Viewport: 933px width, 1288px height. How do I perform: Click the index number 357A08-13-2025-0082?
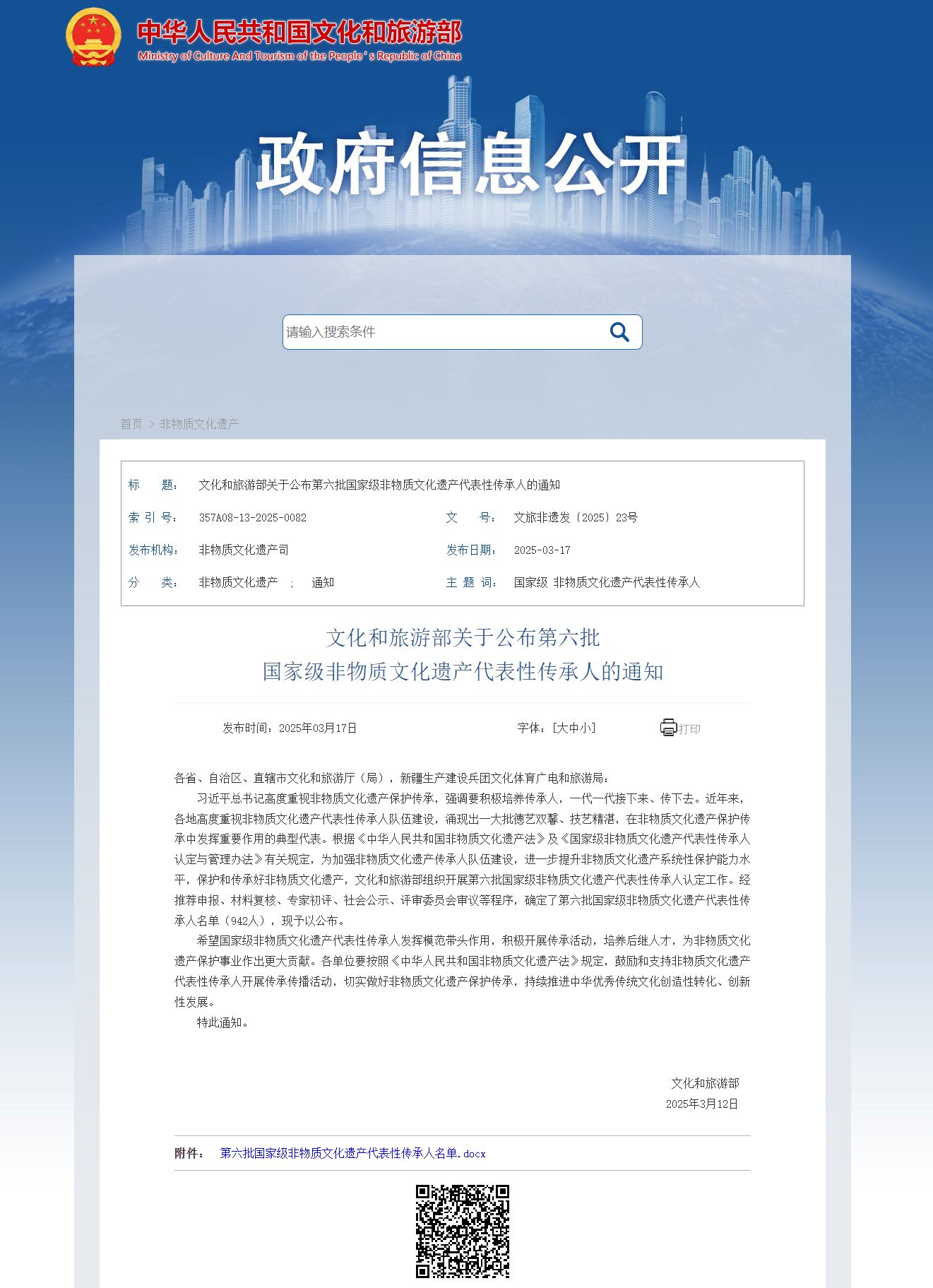(x=253, y=518)
